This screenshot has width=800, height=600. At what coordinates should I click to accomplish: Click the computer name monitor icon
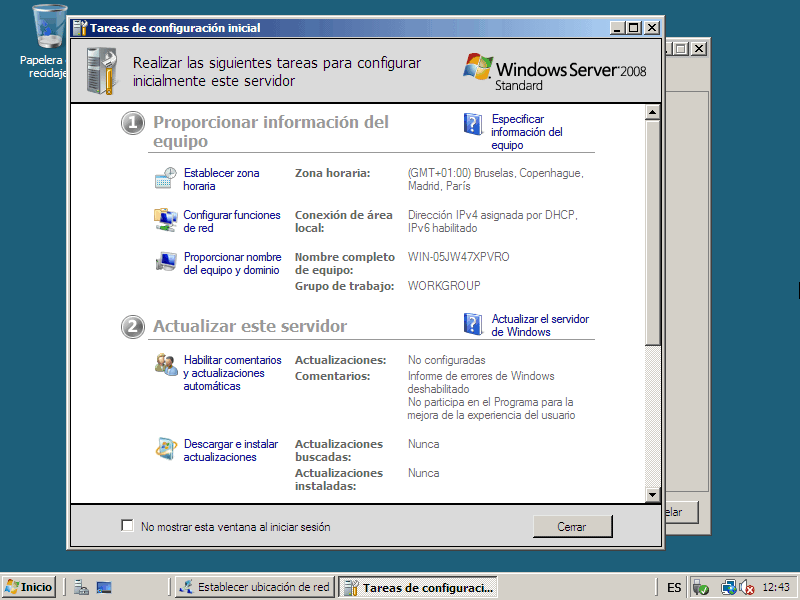(x=166, y=262)
